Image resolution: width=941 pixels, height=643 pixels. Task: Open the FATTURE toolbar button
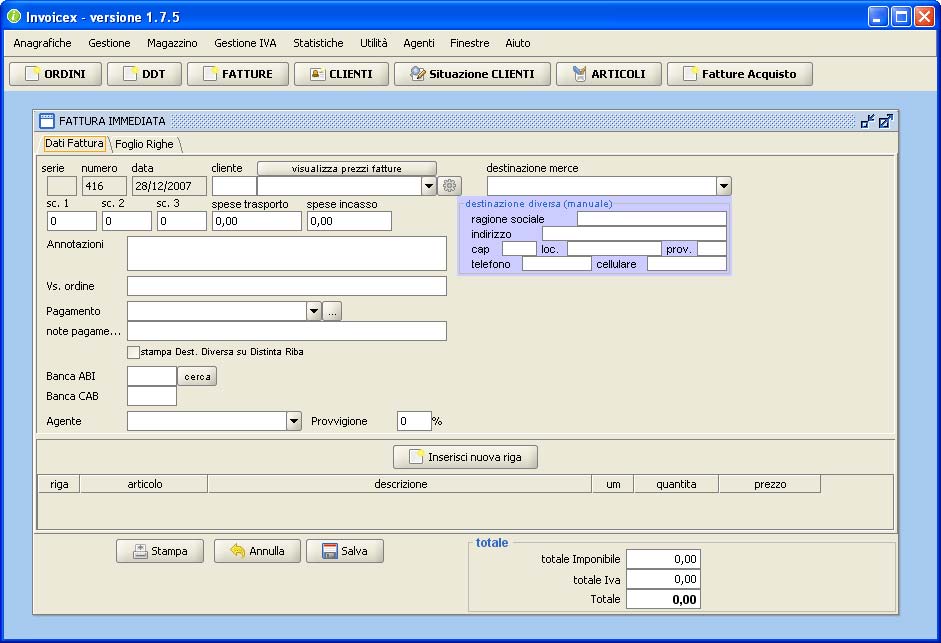point(238,74)
